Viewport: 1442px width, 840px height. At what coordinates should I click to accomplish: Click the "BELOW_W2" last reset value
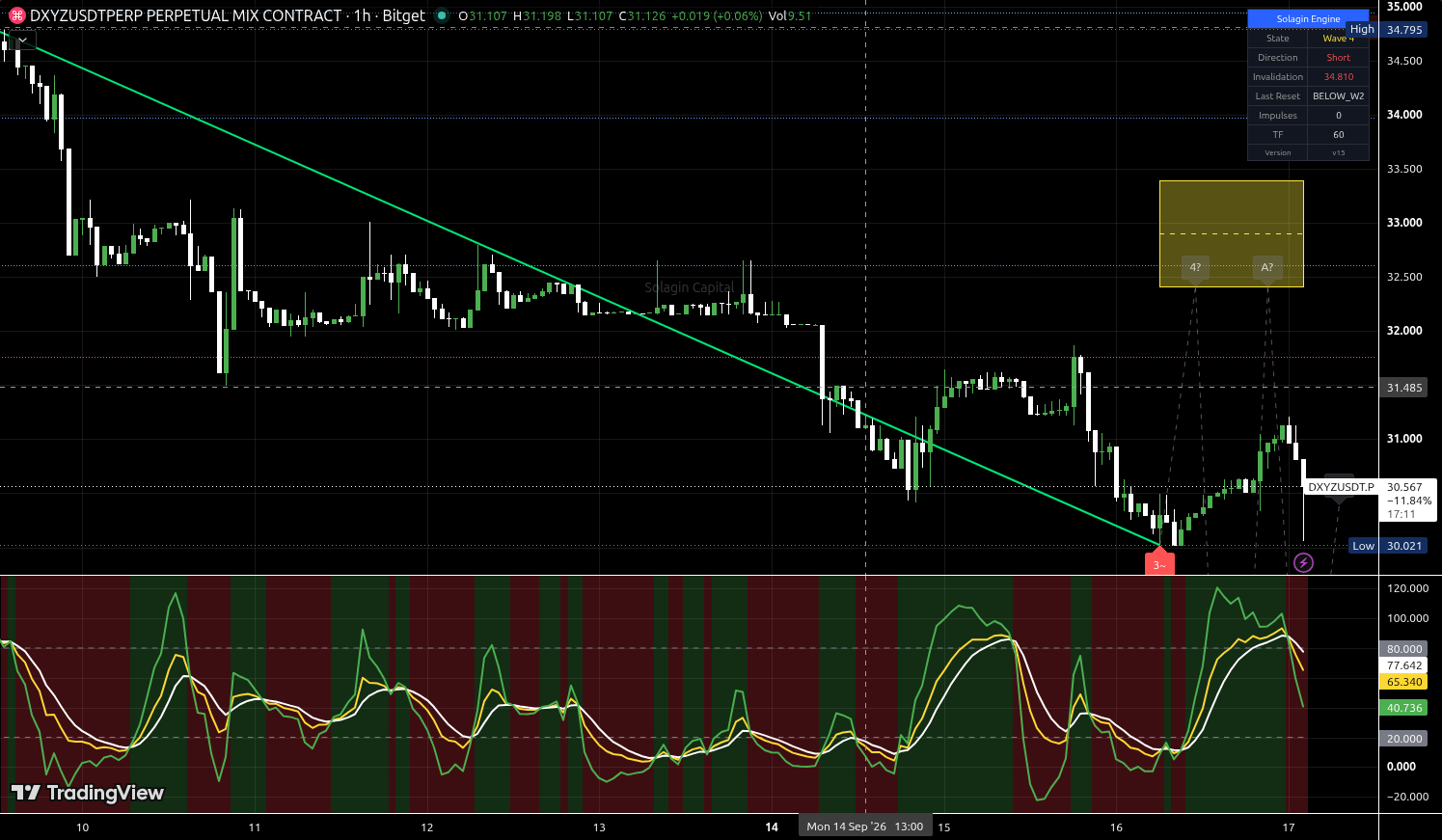pos(1338,96)
